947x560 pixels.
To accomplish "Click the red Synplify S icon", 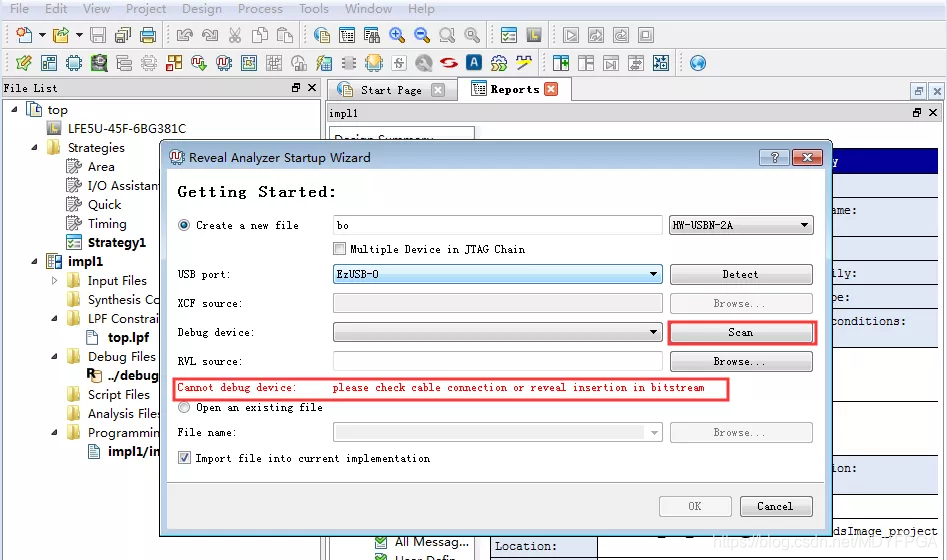I will pos(449,63).
